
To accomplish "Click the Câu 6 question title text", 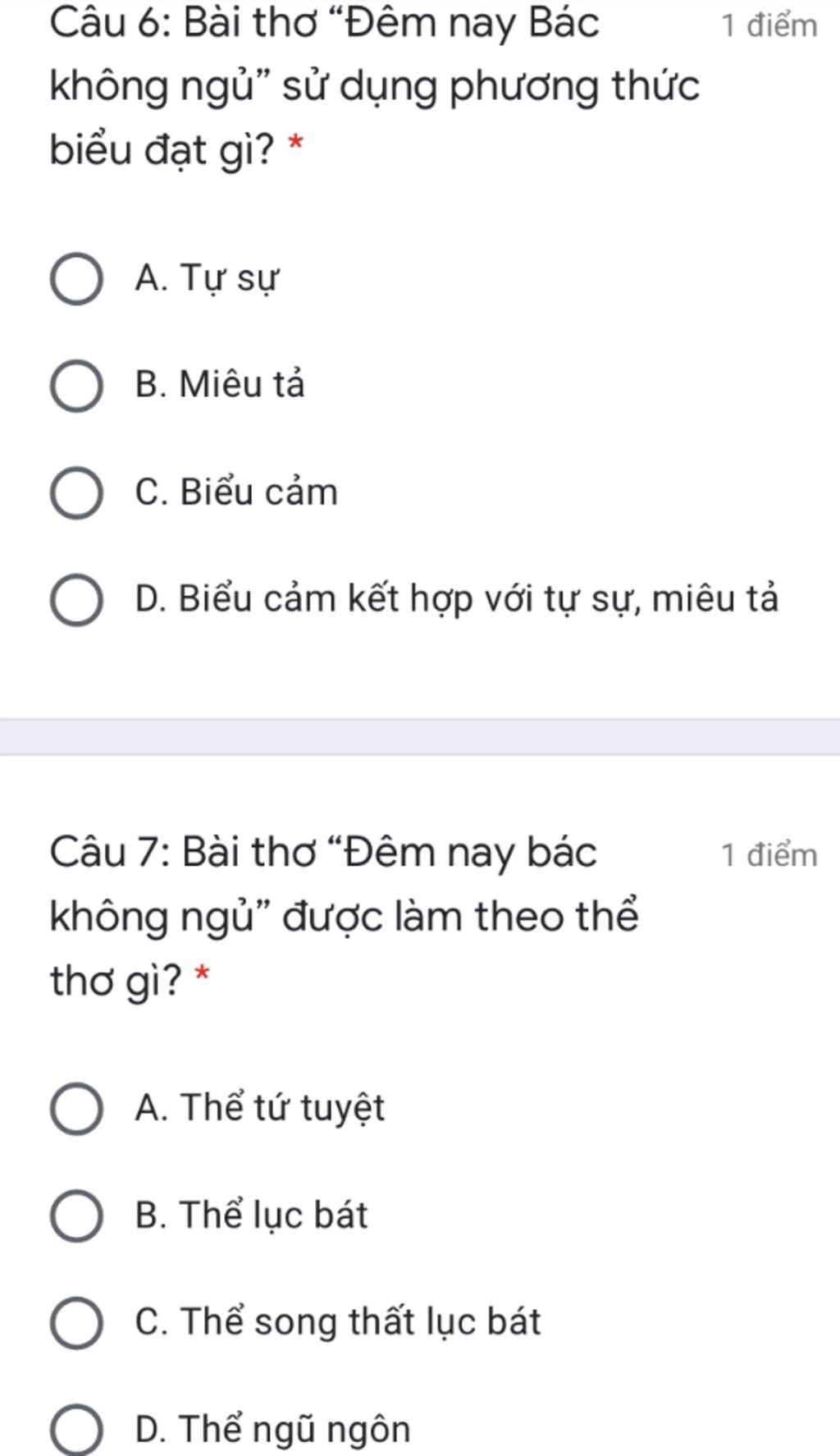I will click(374, 86).
